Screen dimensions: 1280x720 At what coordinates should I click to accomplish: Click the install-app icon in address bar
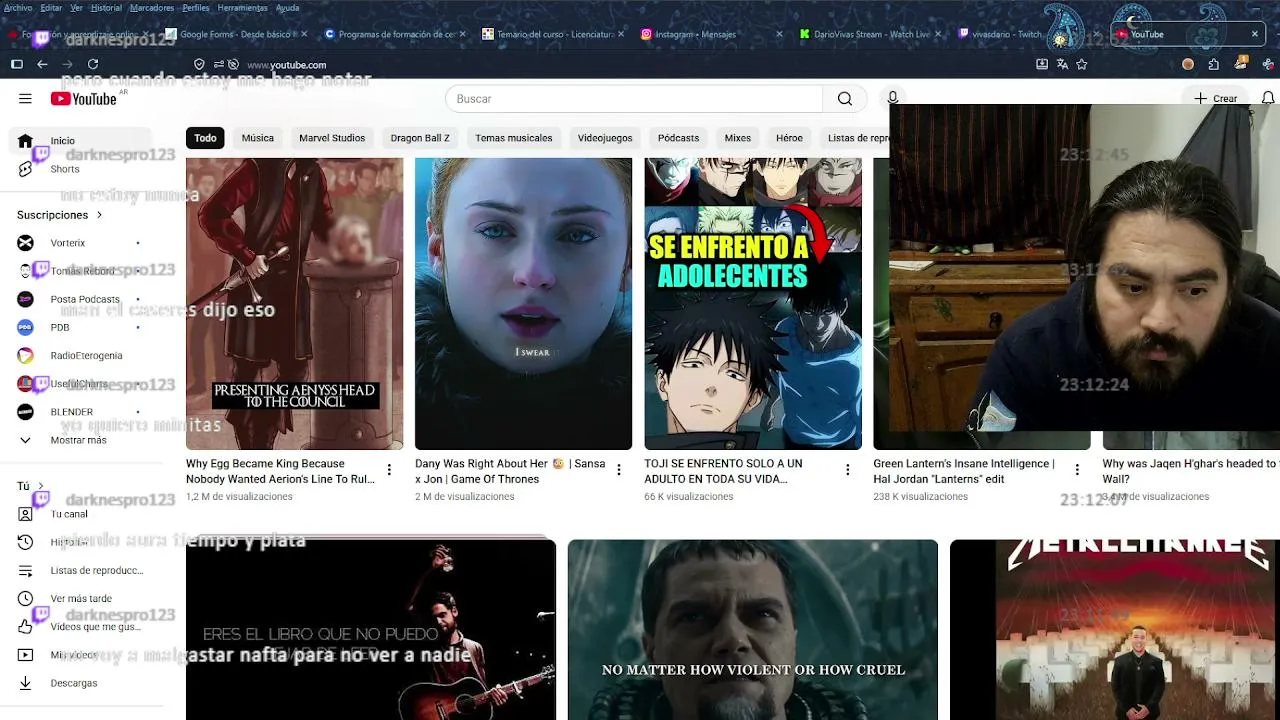[x=1042, y=64]
